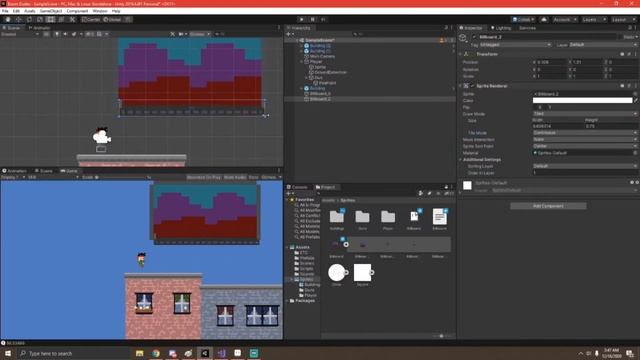640x360 pixels.
Task: Select the Square sprite asset
Action: (x=362, y=273)
